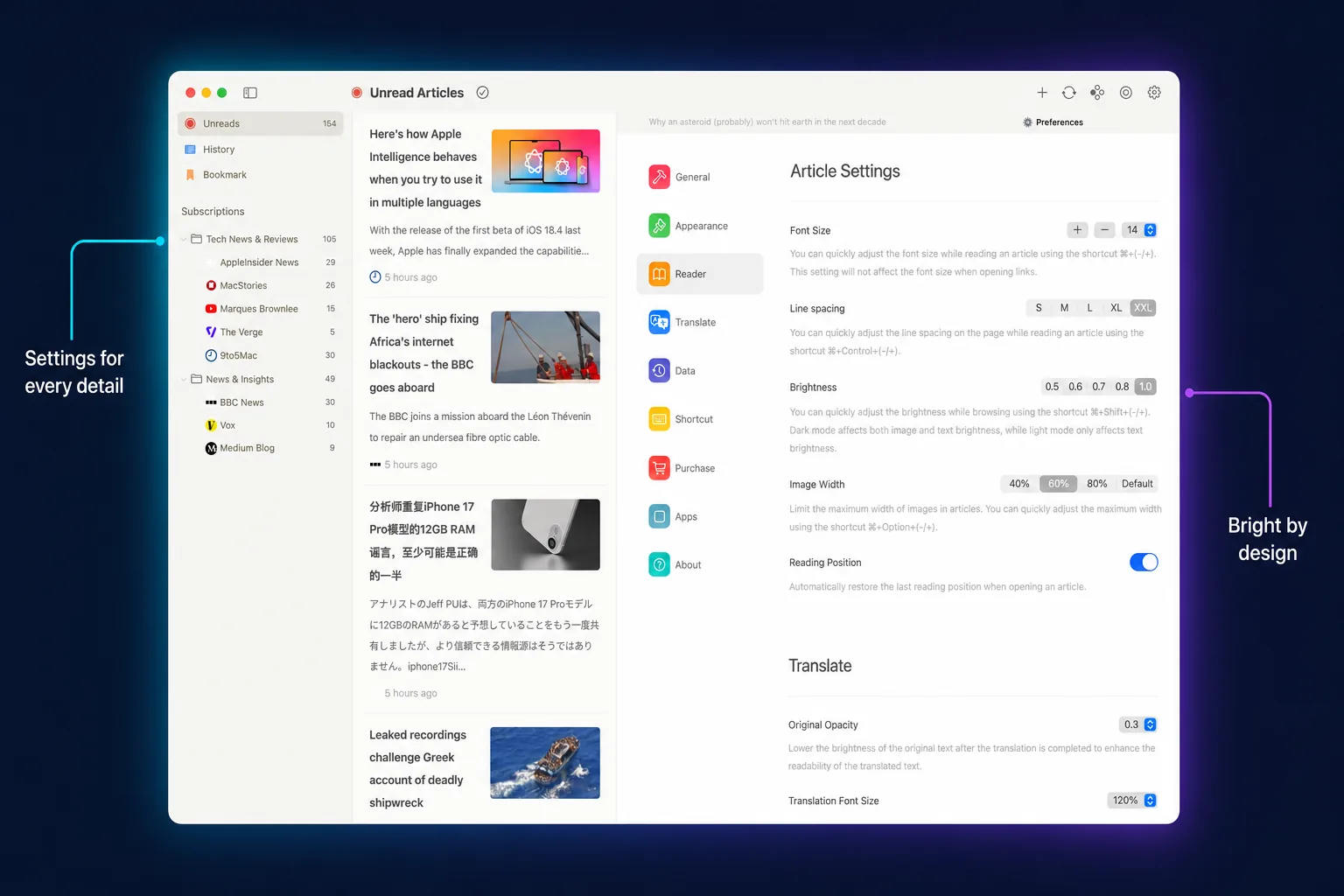This screenshot has width=1344, height=896.
Task: Collapse the News & Insights folder
Action: coord(184,379)
